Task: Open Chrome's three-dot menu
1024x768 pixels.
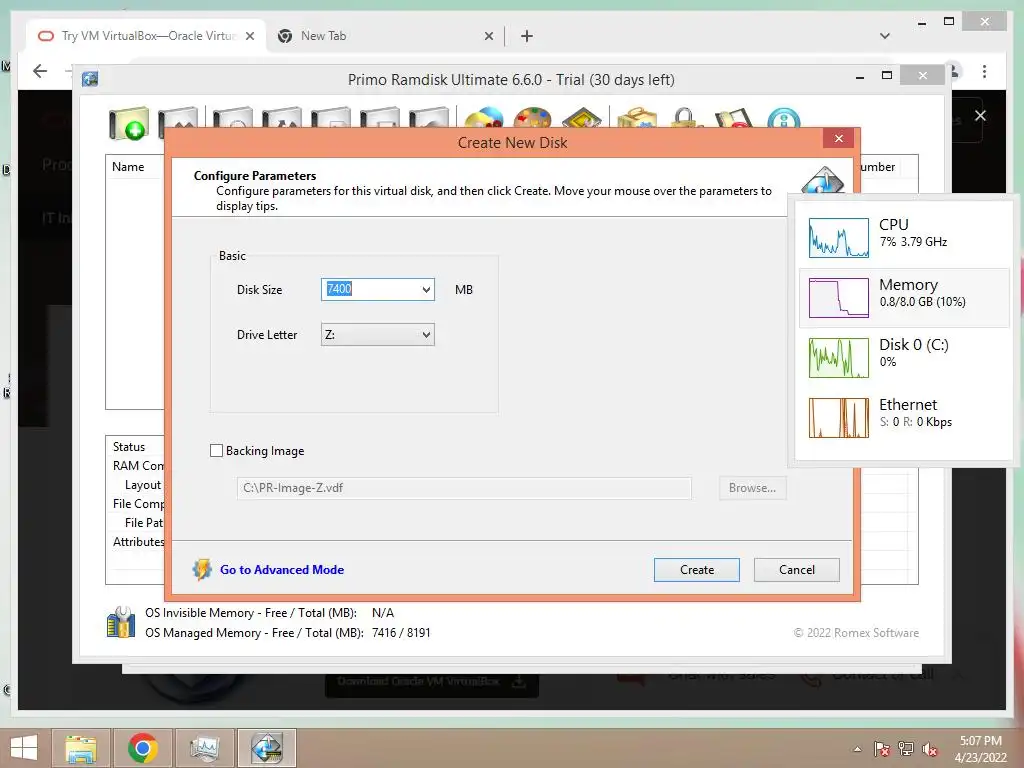Action: point(984,71)
